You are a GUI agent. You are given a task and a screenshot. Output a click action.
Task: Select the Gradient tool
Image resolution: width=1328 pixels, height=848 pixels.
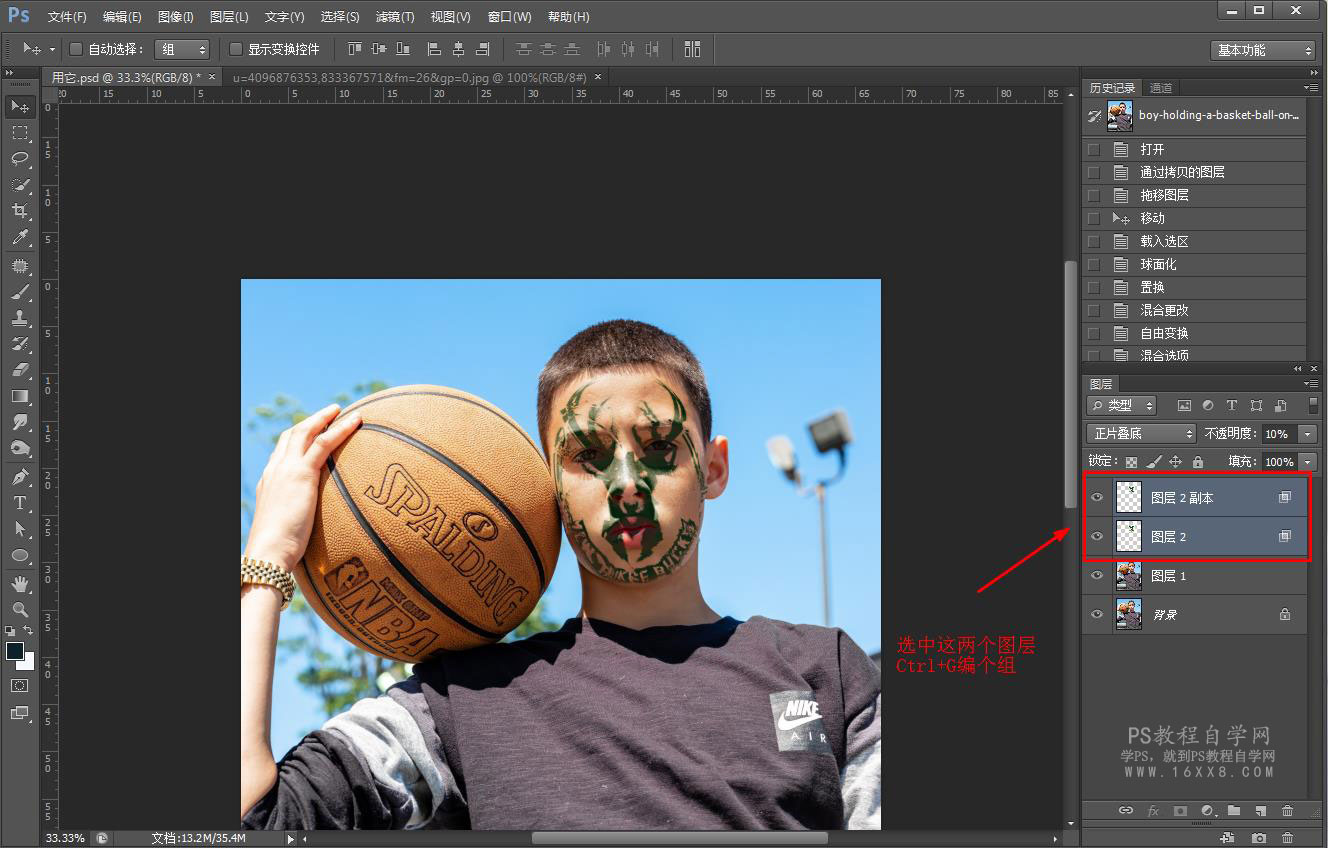20,396
